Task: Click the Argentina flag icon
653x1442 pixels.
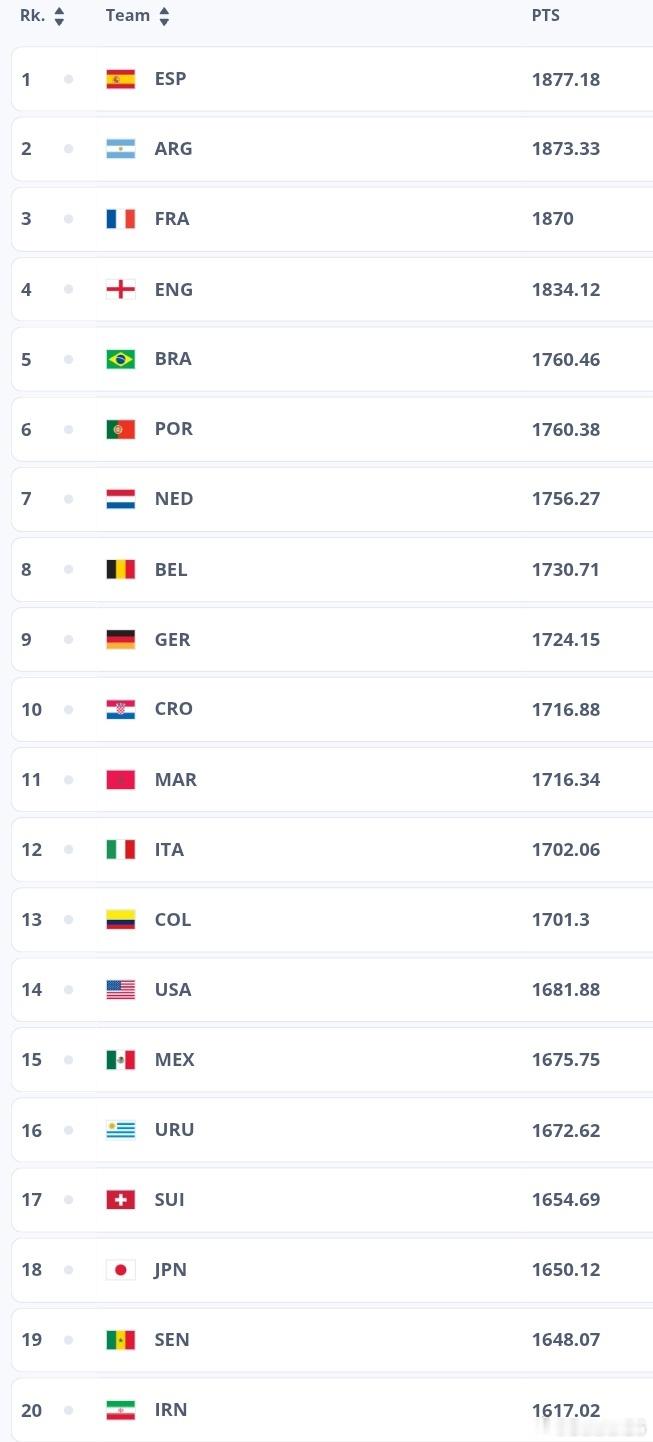Action: tap(120, 148)
